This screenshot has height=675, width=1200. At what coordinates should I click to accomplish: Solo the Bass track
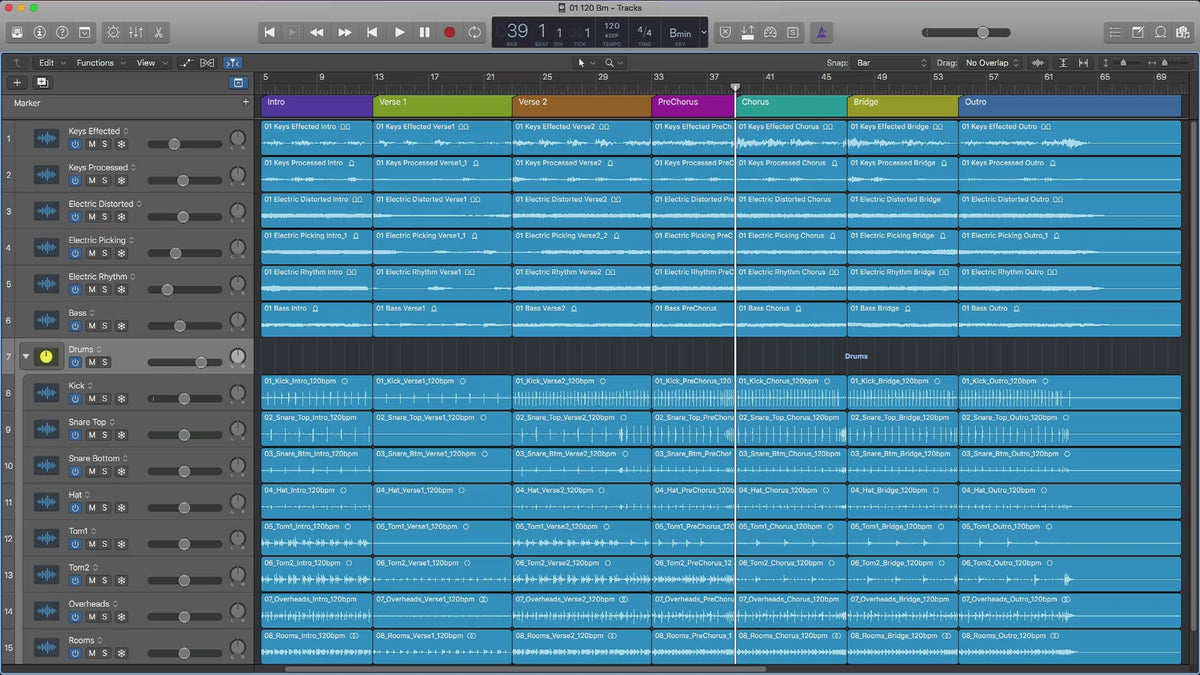pyautogui.click(x=105, y=326)
